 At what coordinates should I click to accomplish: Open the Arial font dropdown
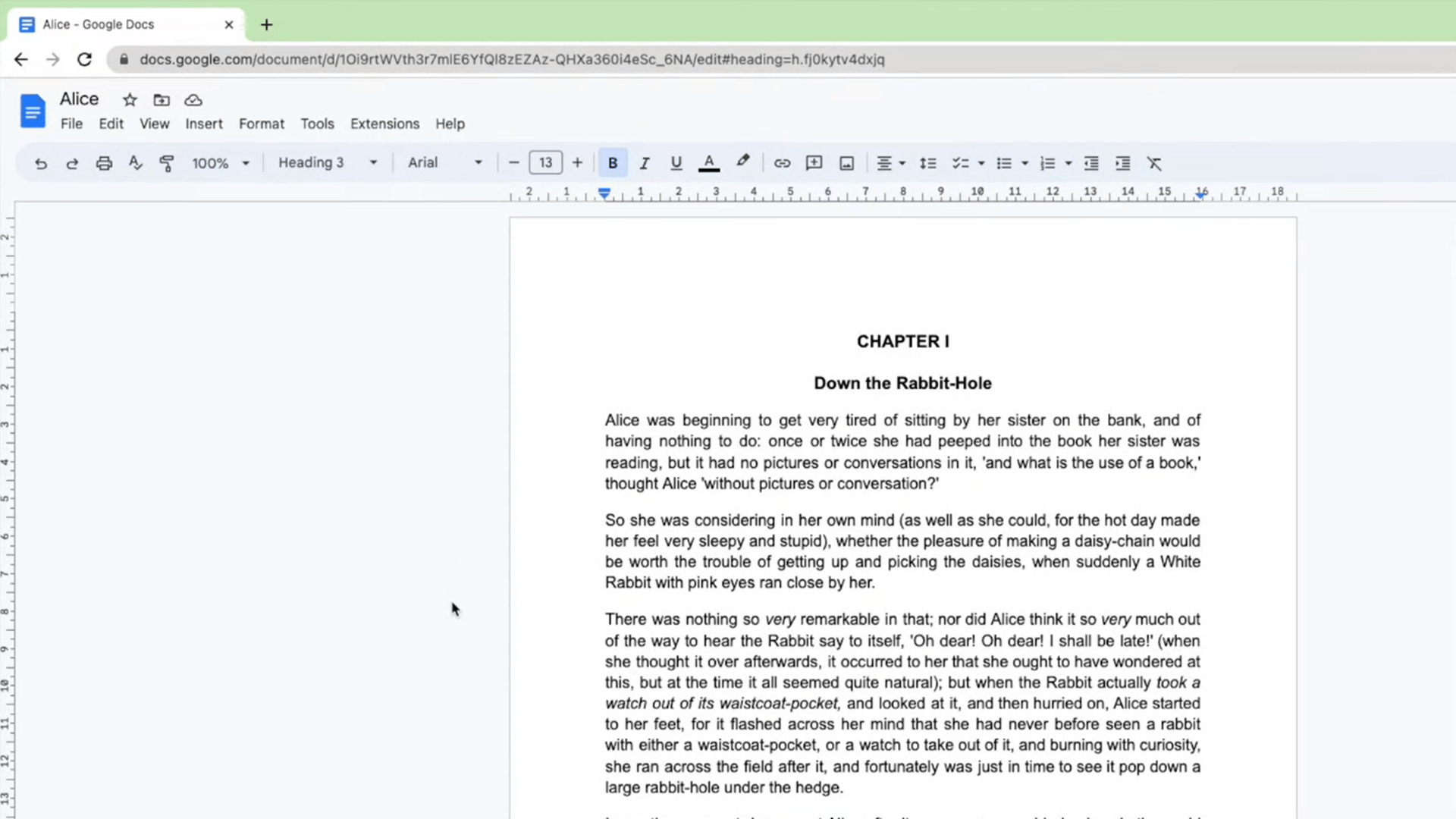(444, 162)
